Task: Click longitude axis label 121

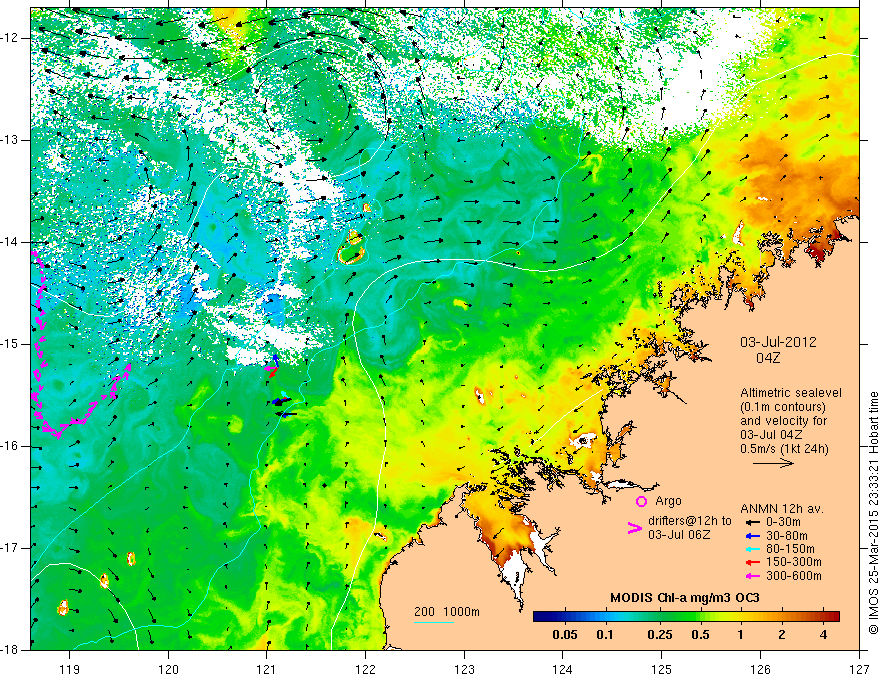Action: pyautogui.click(x=267, y=669)
